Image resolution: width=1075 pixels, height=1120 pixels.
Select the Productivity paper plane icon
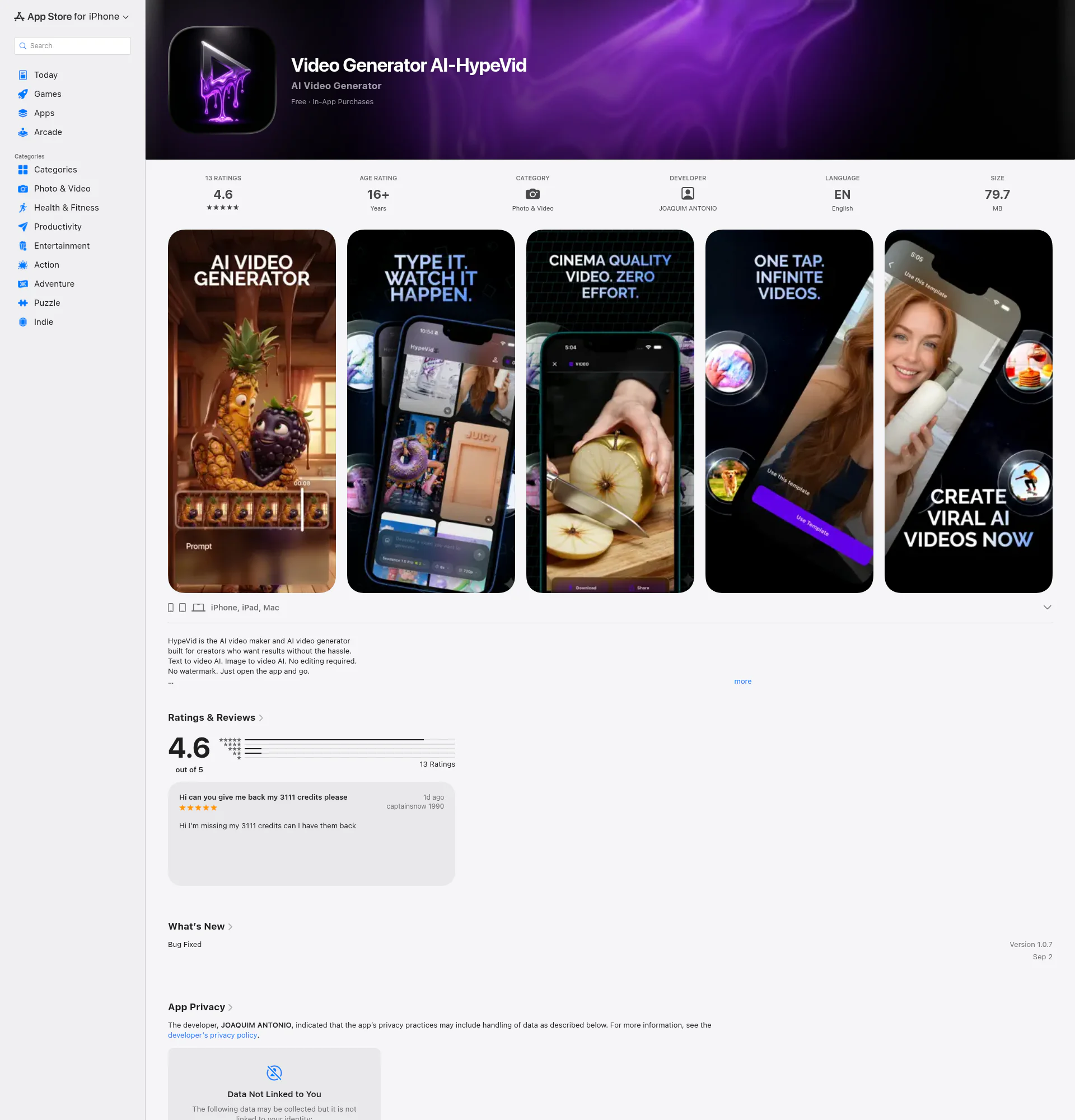pyautogui.click(x=23, y=227)
